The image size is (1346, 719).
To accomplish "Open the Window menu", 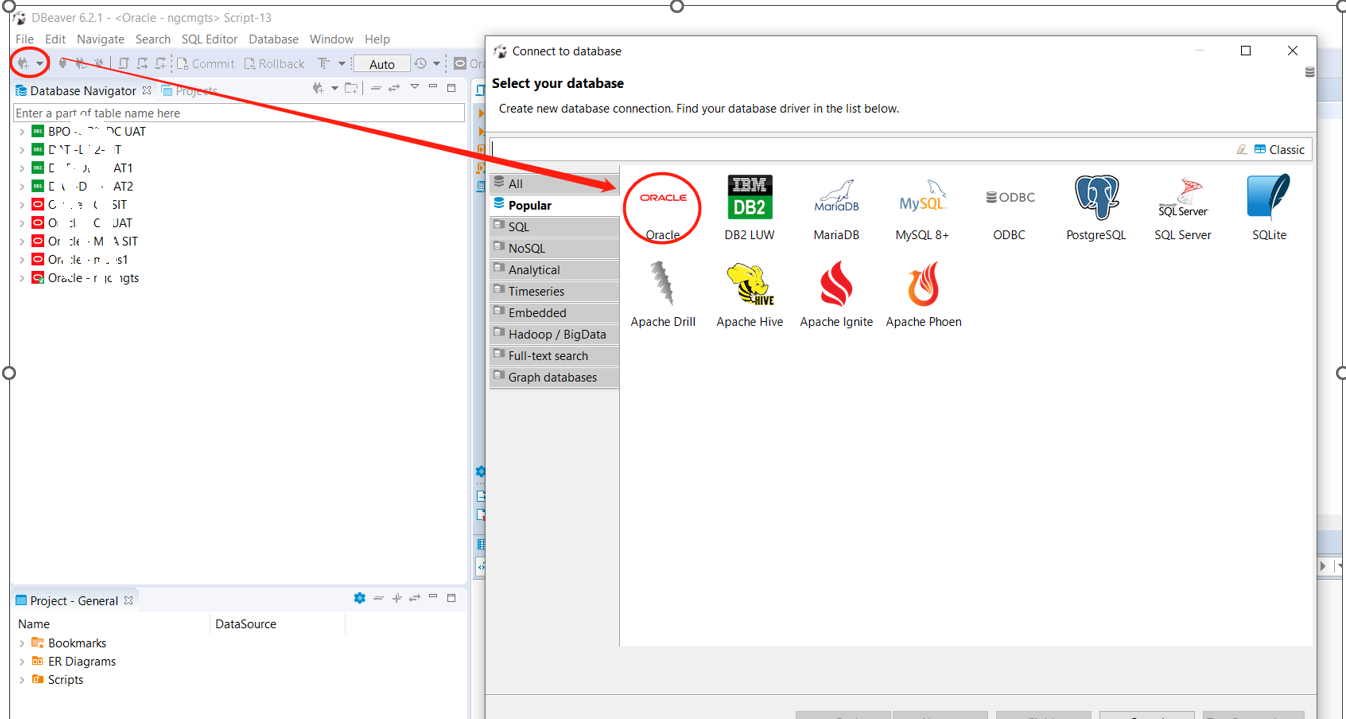I will (x=331, y=39).
